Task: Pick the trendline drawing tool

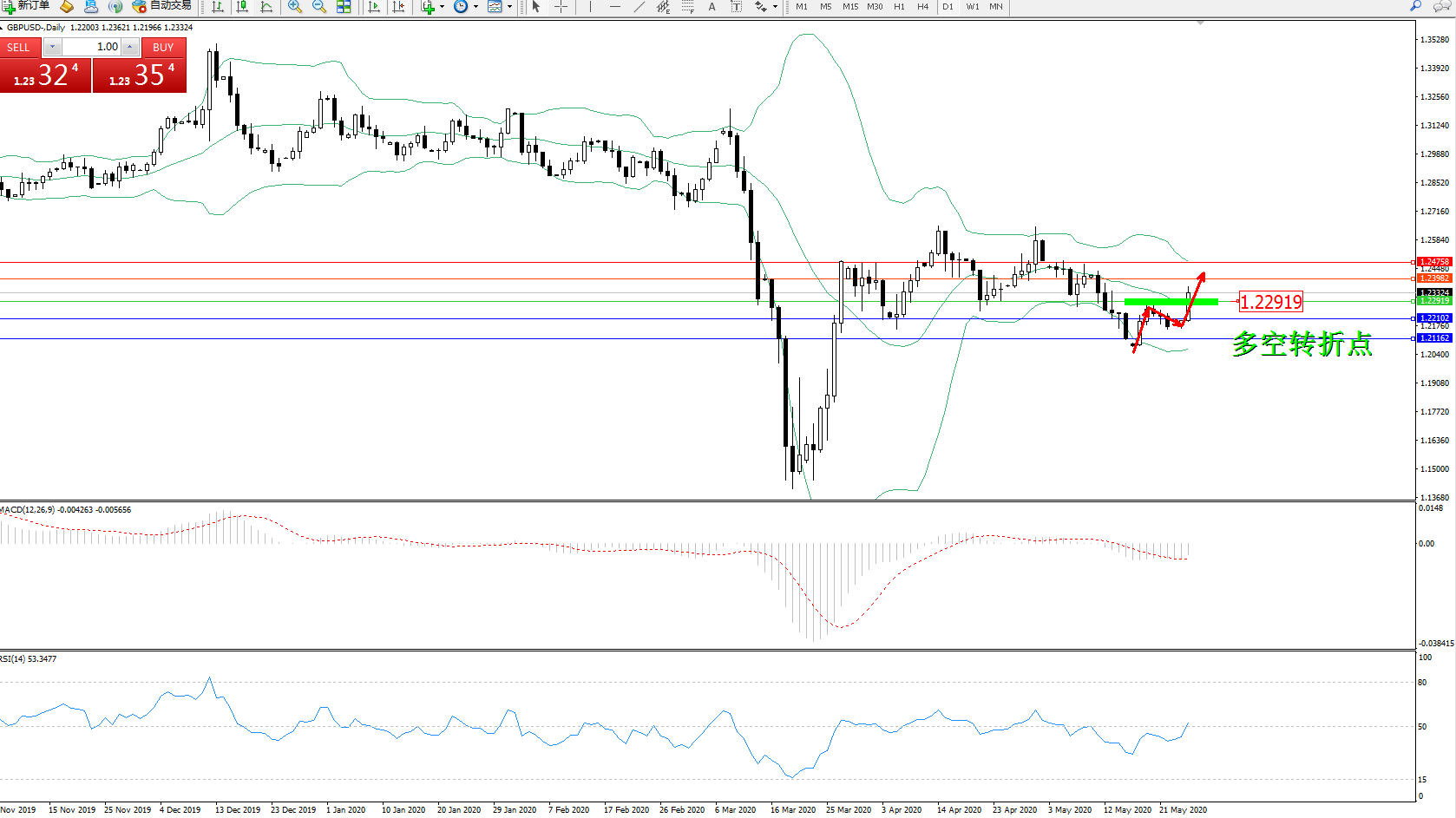Action: pos(639,7)
